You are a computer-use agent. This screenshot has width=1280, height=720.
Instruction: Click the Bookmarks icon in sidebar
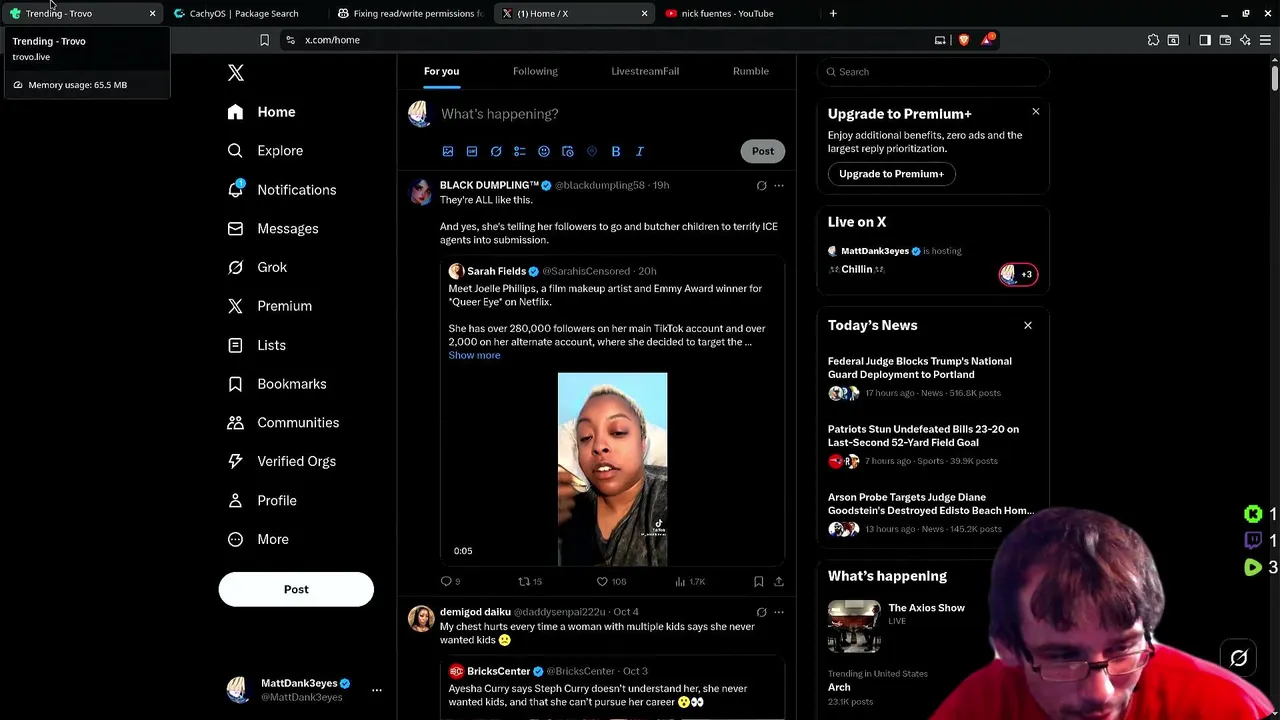pos(235,384)
